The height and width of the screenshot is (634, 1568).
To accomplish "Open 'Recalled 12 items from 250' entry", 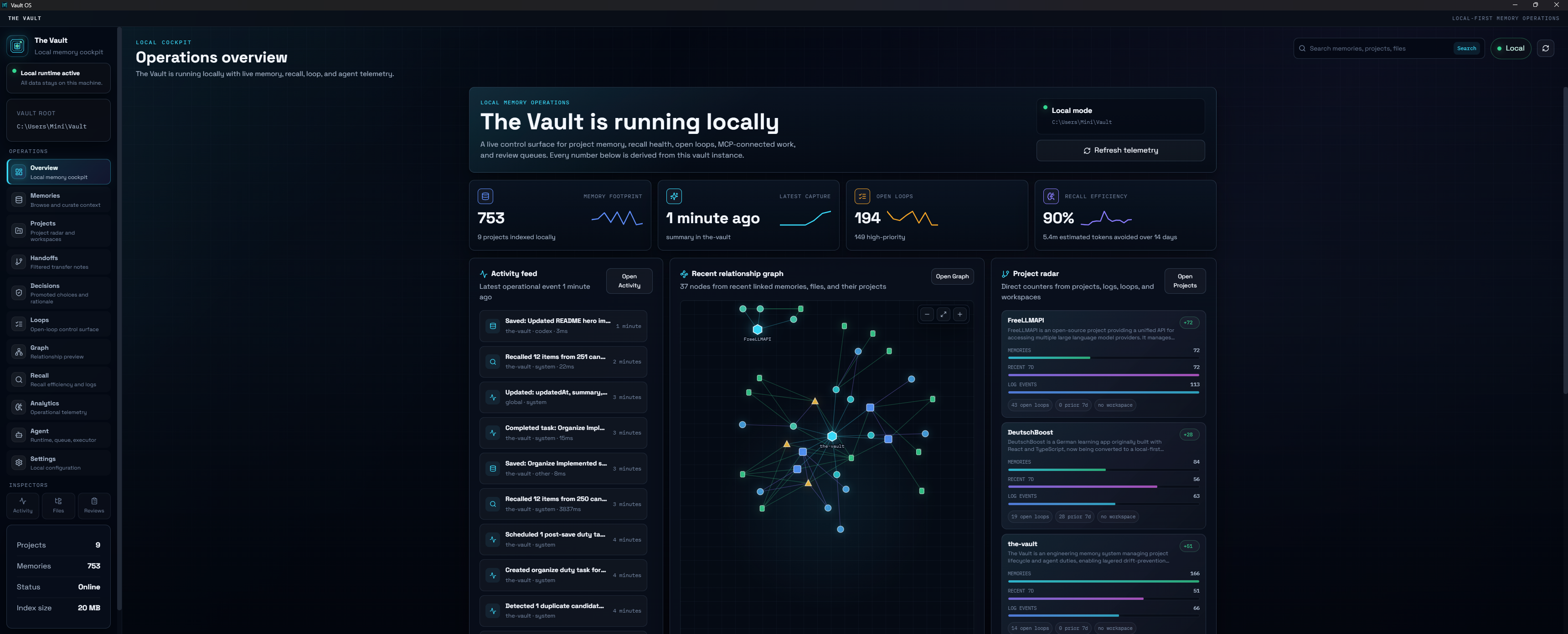I will pos(563,504).
